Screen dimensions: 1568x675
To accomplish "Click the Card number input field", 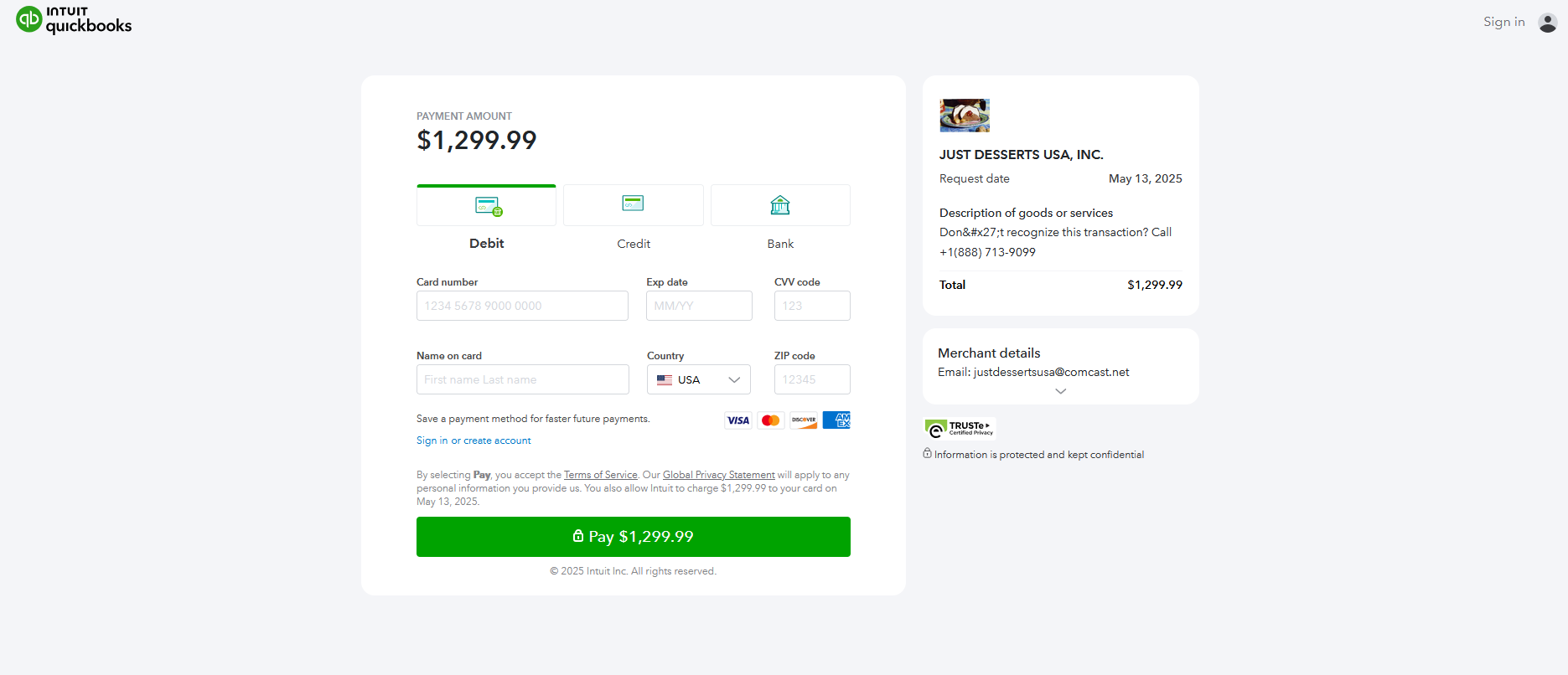I will 521,306.
